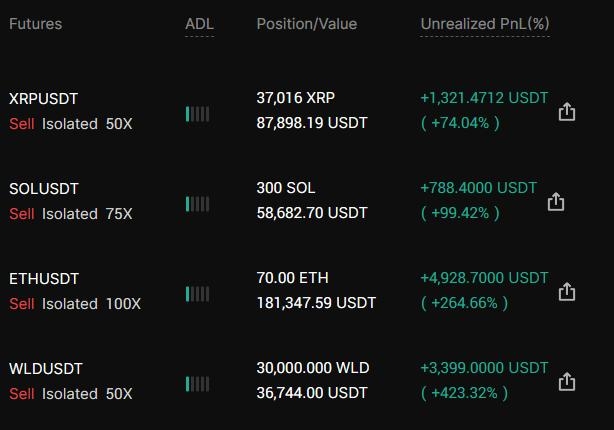Open the WLDUSDT futures contract

pyautogui.click(x=46, y=369)
